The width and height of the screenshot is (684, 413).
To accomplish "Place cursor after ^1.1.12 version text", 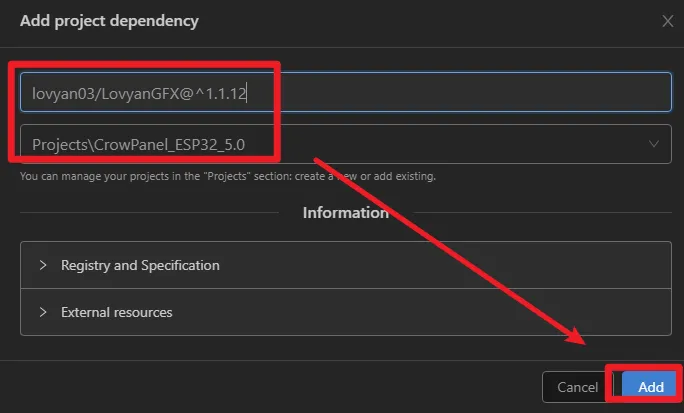I will click(248, 93).
